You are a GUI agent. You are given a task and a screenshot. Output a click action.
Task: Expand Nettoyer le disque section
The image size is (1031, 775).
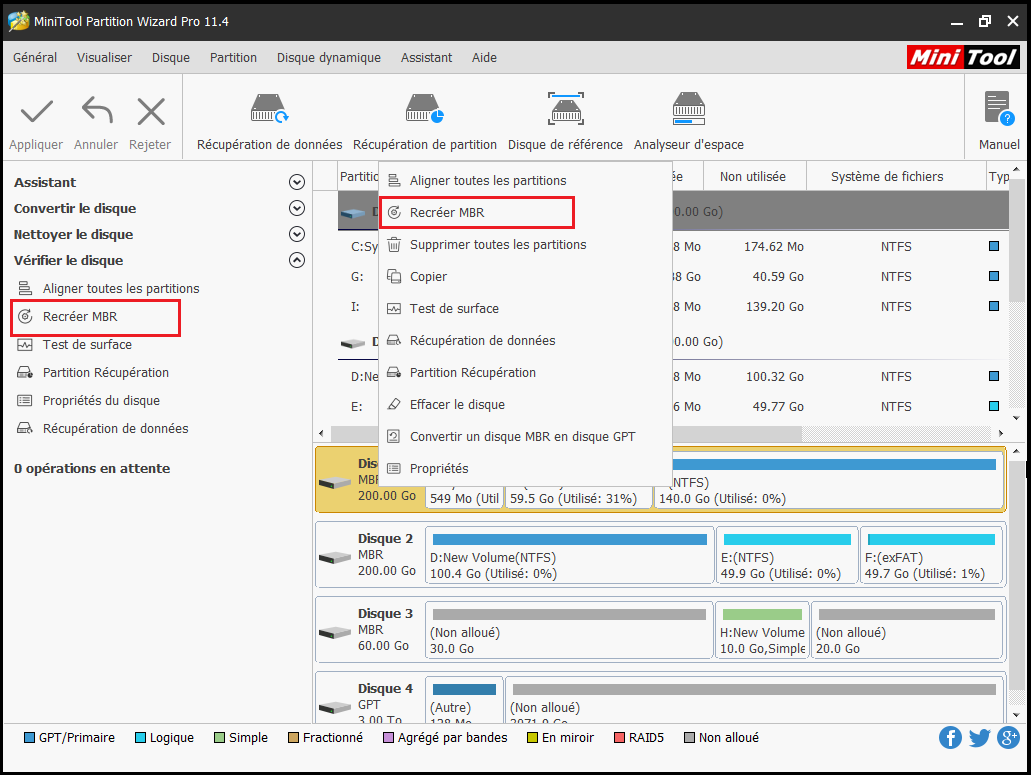297,234
